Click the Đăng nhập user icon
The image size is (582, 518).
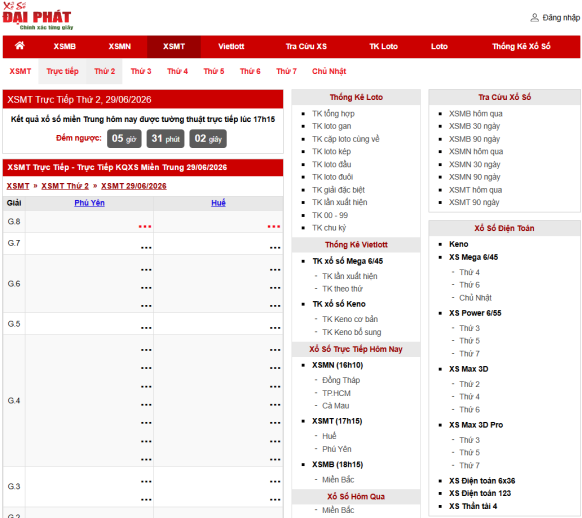coord(534,17)
